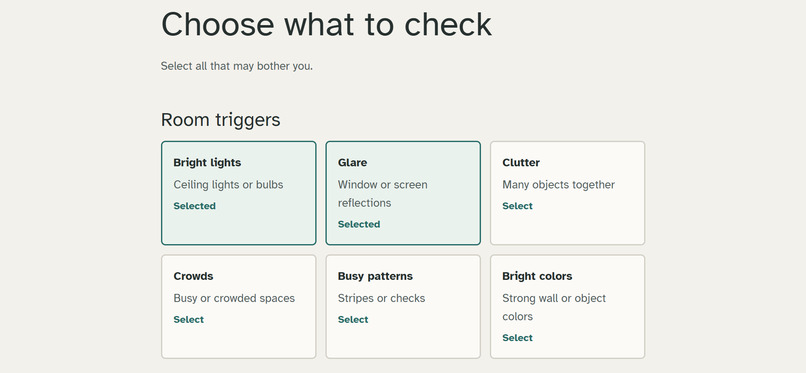Select the Clutter trigger card
806x373 pixels.
[x=567, y=193]
